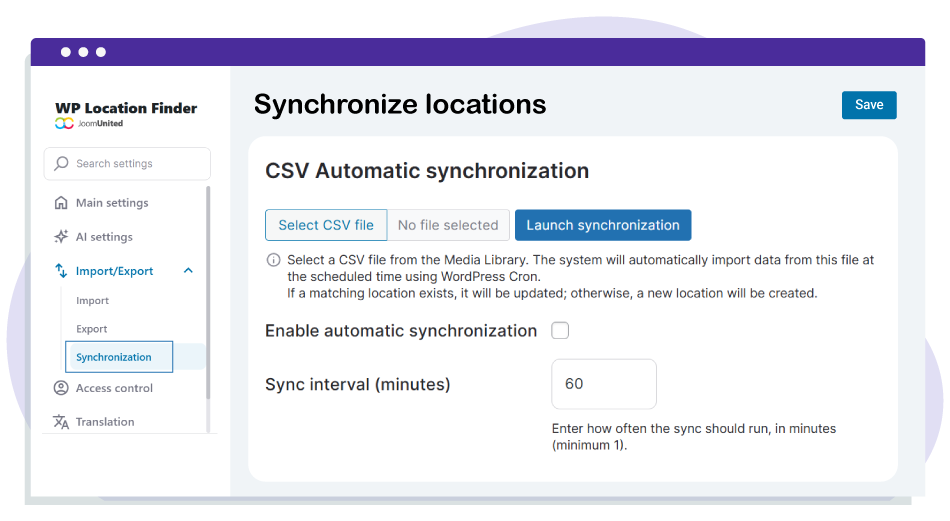
Task: Click the Import/Export arrows icon
Action: coord(61,271)
